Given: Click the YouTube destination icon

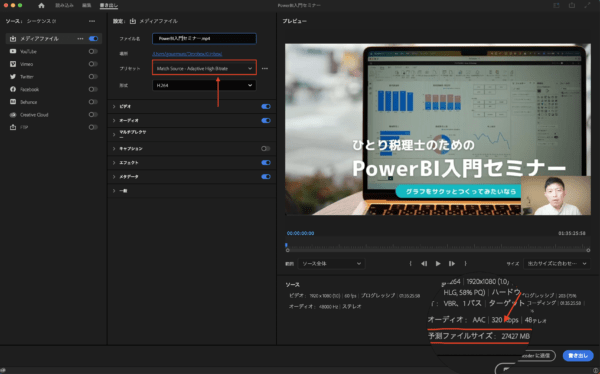Looking at the screenshot, I should (13, 51).
